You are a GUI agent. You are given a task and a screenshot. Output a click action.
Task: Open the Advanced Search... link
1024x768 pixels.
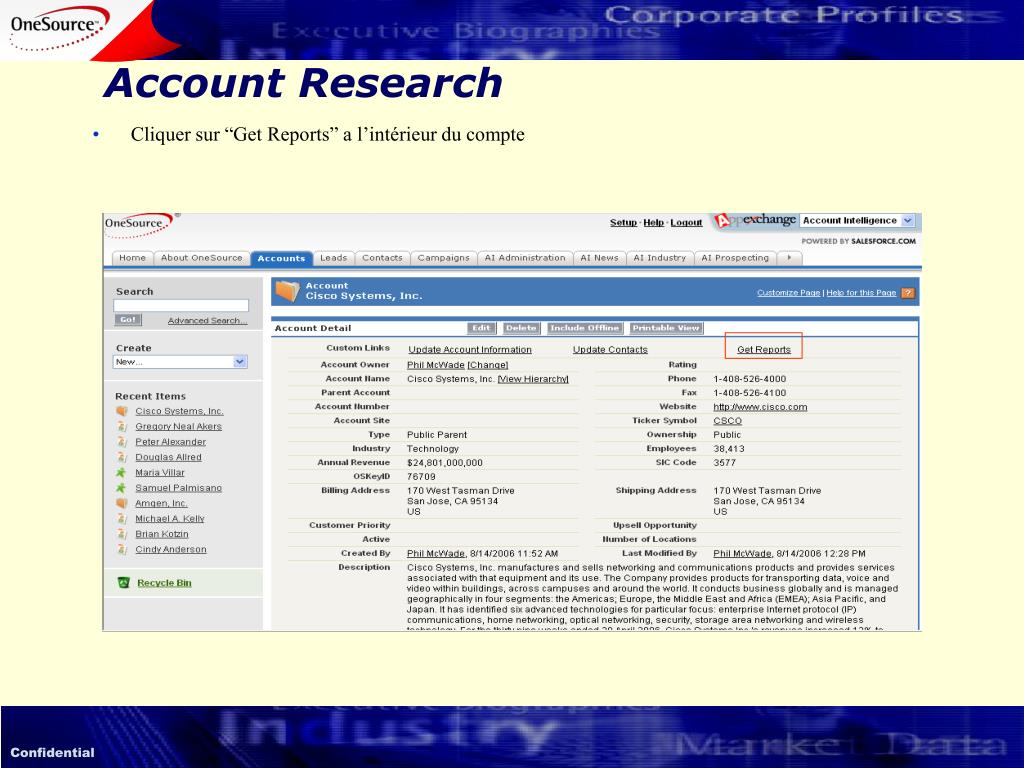point(208,321)
